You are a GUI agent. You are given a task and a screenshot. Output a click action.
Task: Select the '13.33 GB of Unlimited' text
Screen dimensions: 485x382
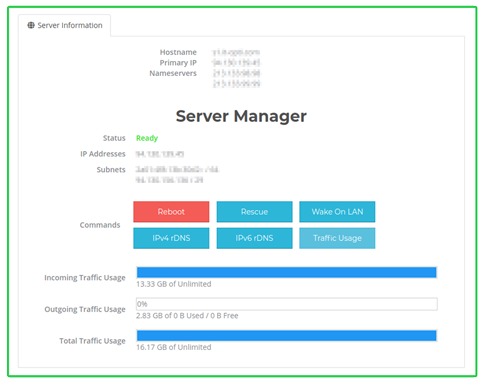click(x=174, y=284)
